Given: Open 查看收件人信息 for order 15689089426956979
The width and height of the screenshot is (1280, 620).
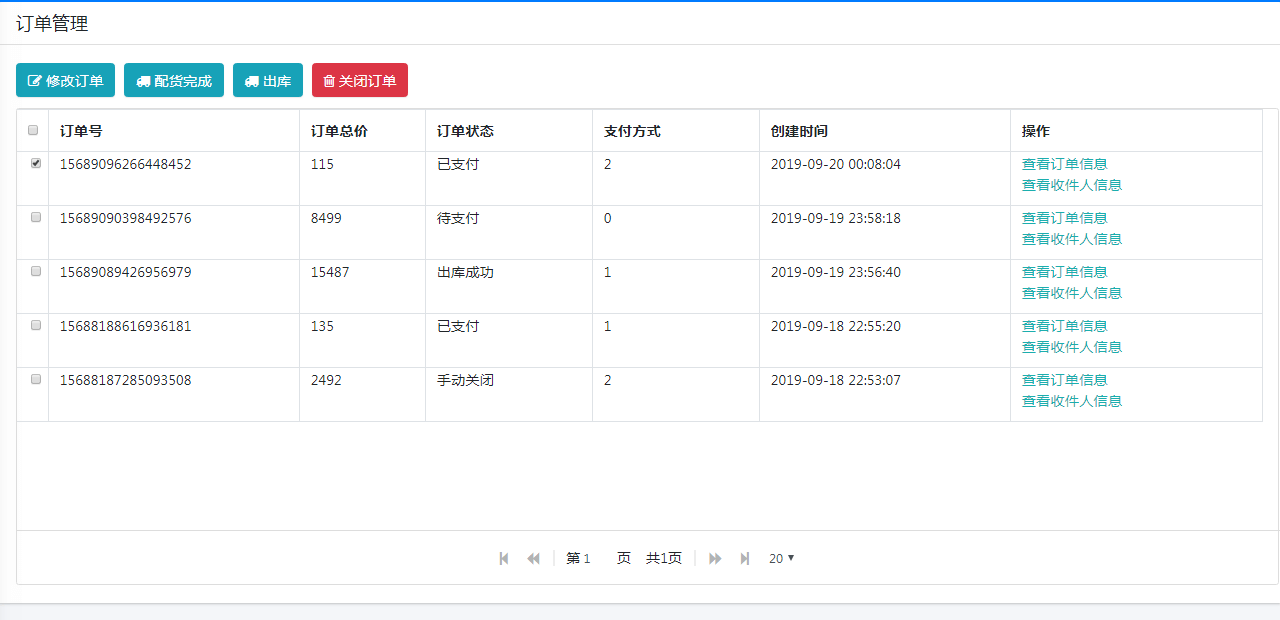Looking at the screenshot, I should 1071,293.
